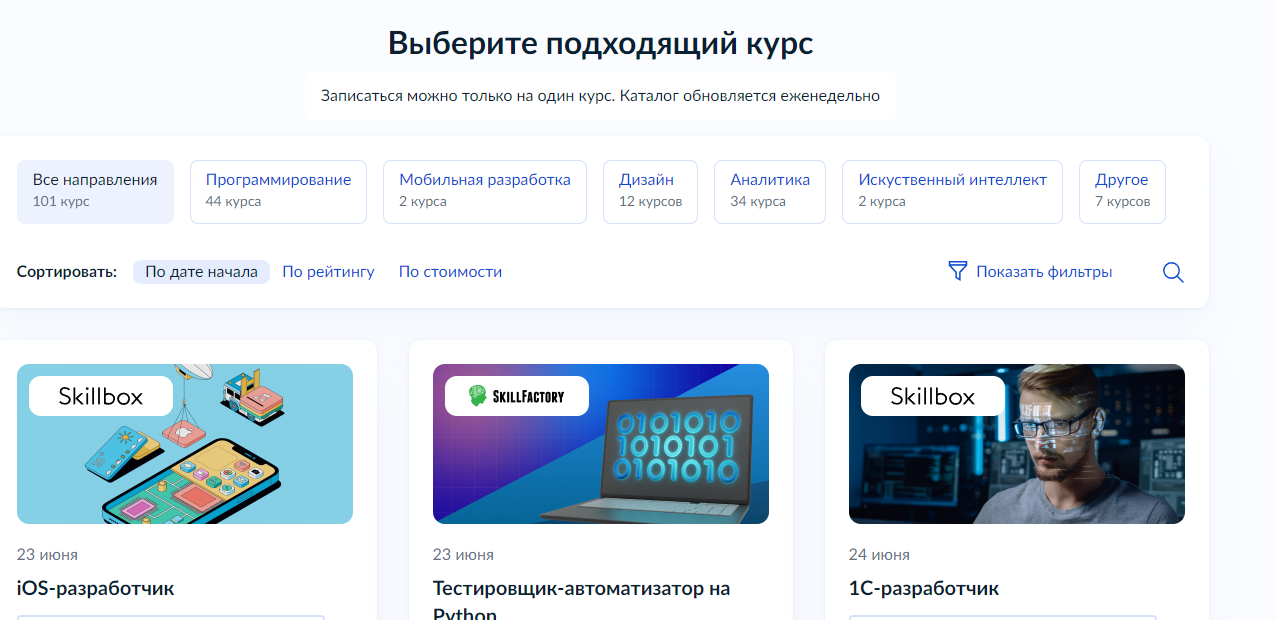
Task: Switch to the Дизайн category
Action: (650, 191)
